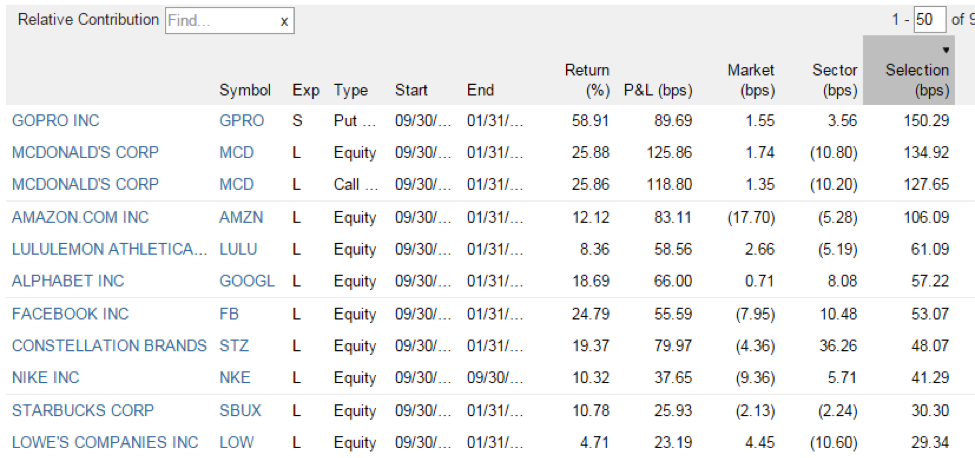Sort by Selection (bps) column header
This screenshot has width=975, height=458.
tap(917, 80)
